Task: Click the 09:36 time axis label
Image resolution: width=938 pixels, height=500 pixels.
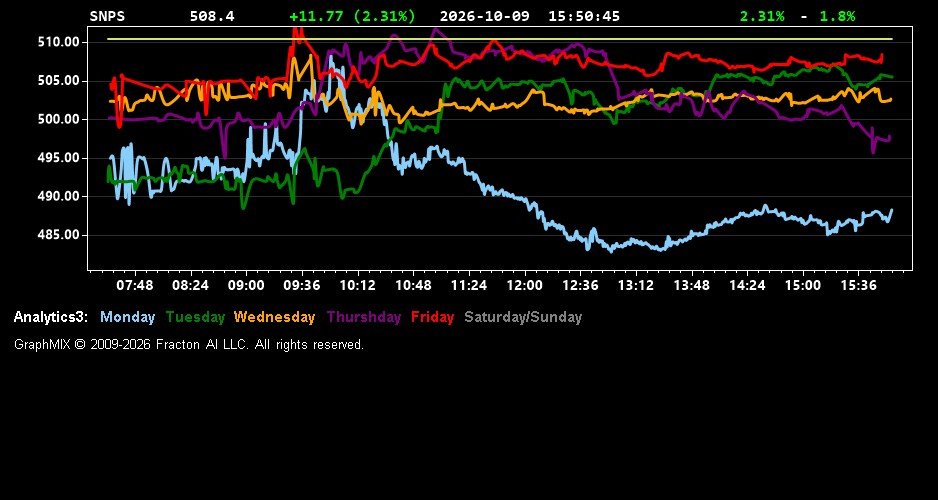Action: (302, 285)
